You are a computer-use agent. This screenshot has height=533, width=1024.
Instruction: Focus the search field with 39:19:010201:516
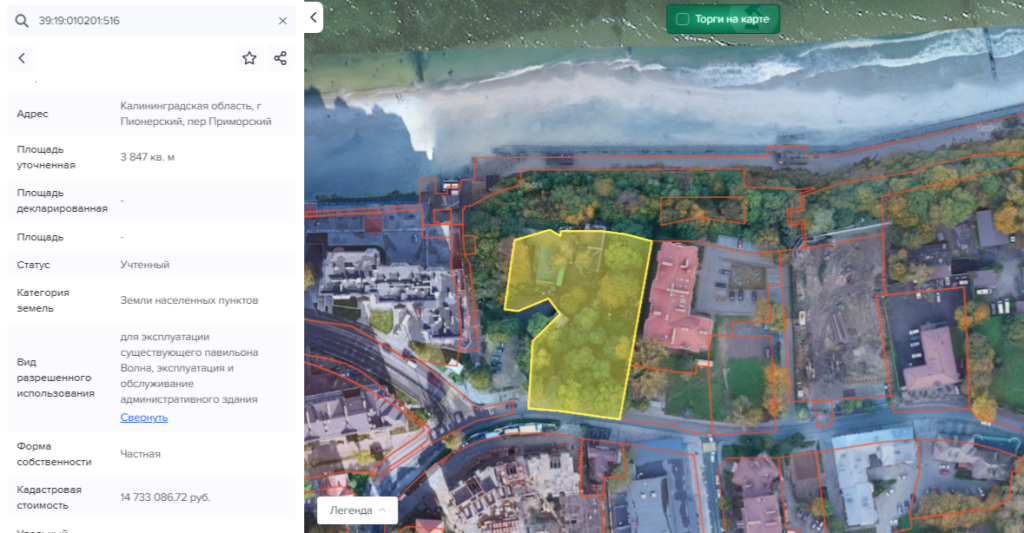(150, 20)
